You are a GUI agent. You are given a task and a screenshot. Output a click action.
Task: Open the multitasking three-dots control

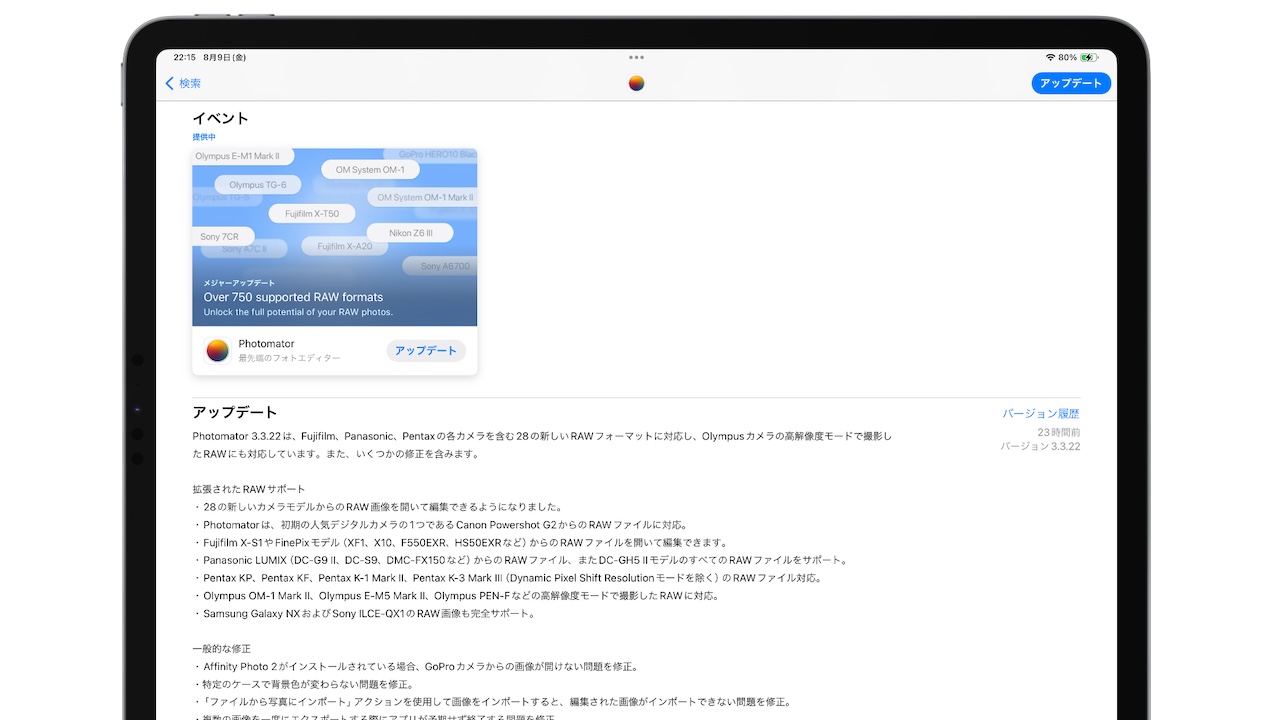pos(636,57)
